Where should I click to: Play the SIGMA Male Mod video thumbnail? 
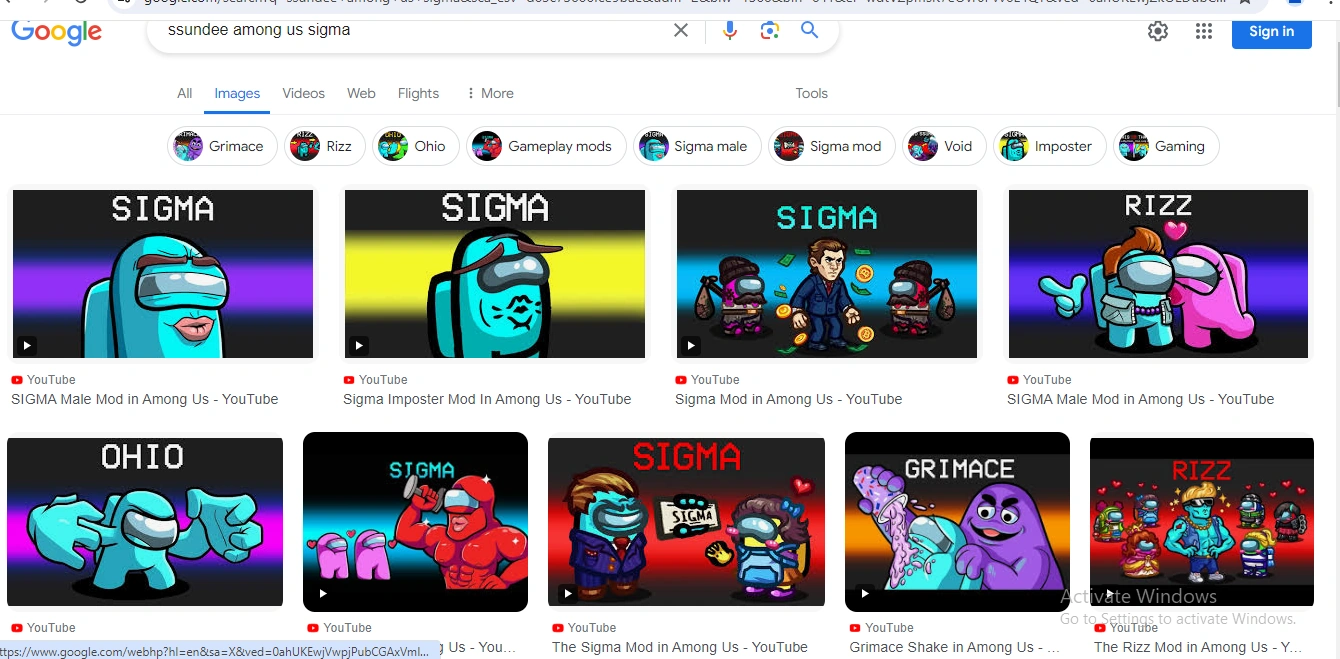pyautogui.click(x=162, y=273)
